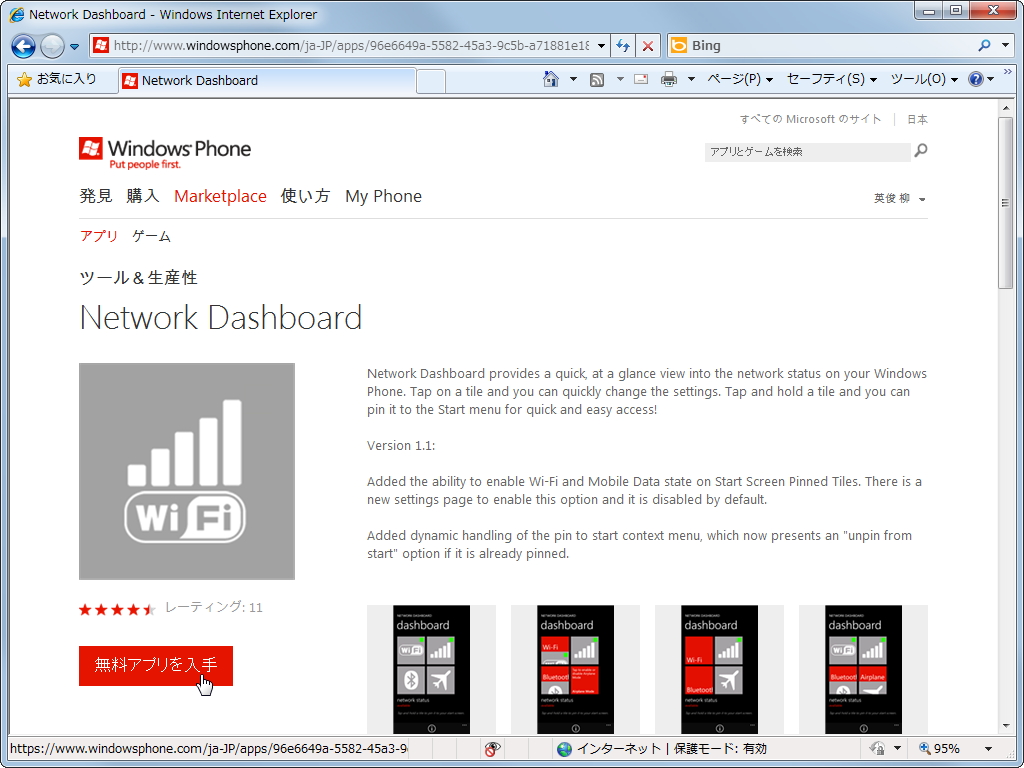
Task: Click the status bar lock security icon
Action: pyautogui.click(x=878, y=749)
